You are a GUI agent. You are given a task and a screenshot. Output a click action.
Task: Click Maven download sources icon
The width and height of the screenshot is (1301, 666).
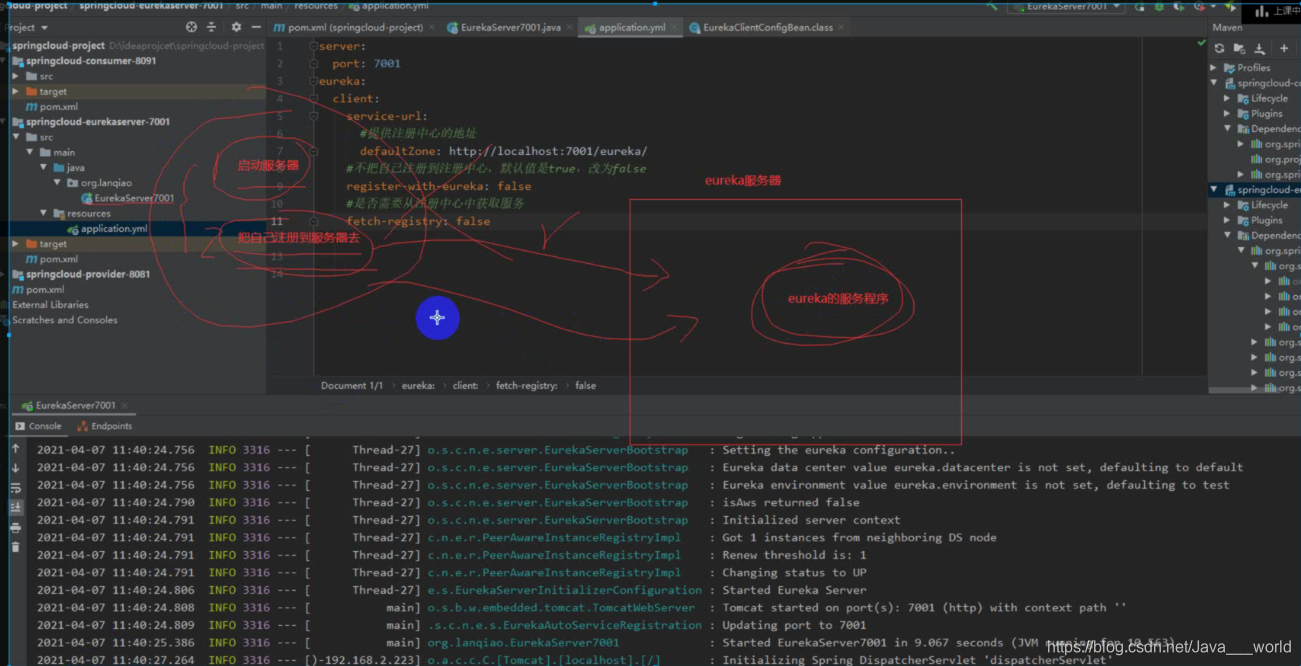coord(1260,48)
